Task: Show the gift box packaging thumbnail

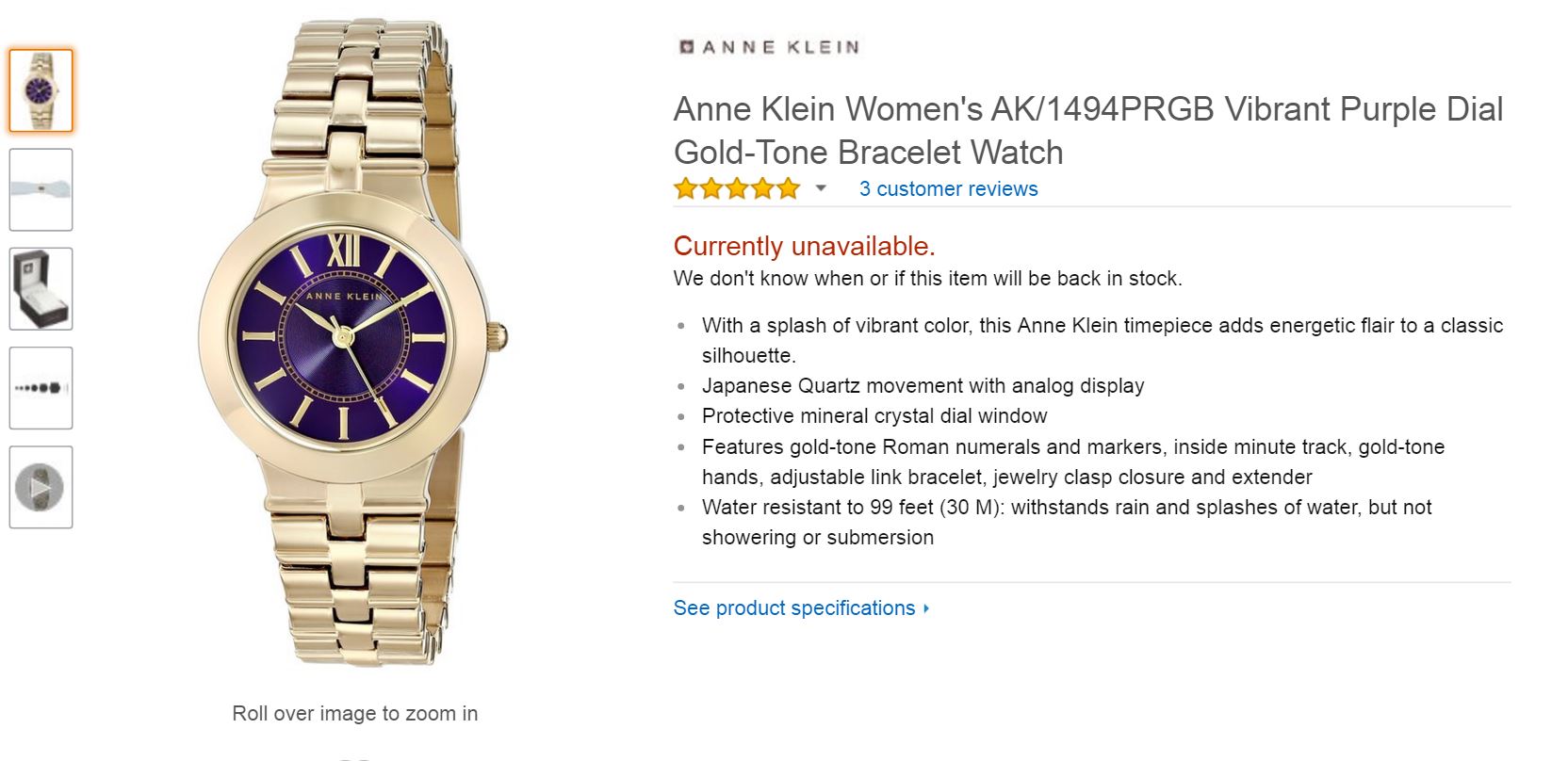Action: click(x=41, y=289)
